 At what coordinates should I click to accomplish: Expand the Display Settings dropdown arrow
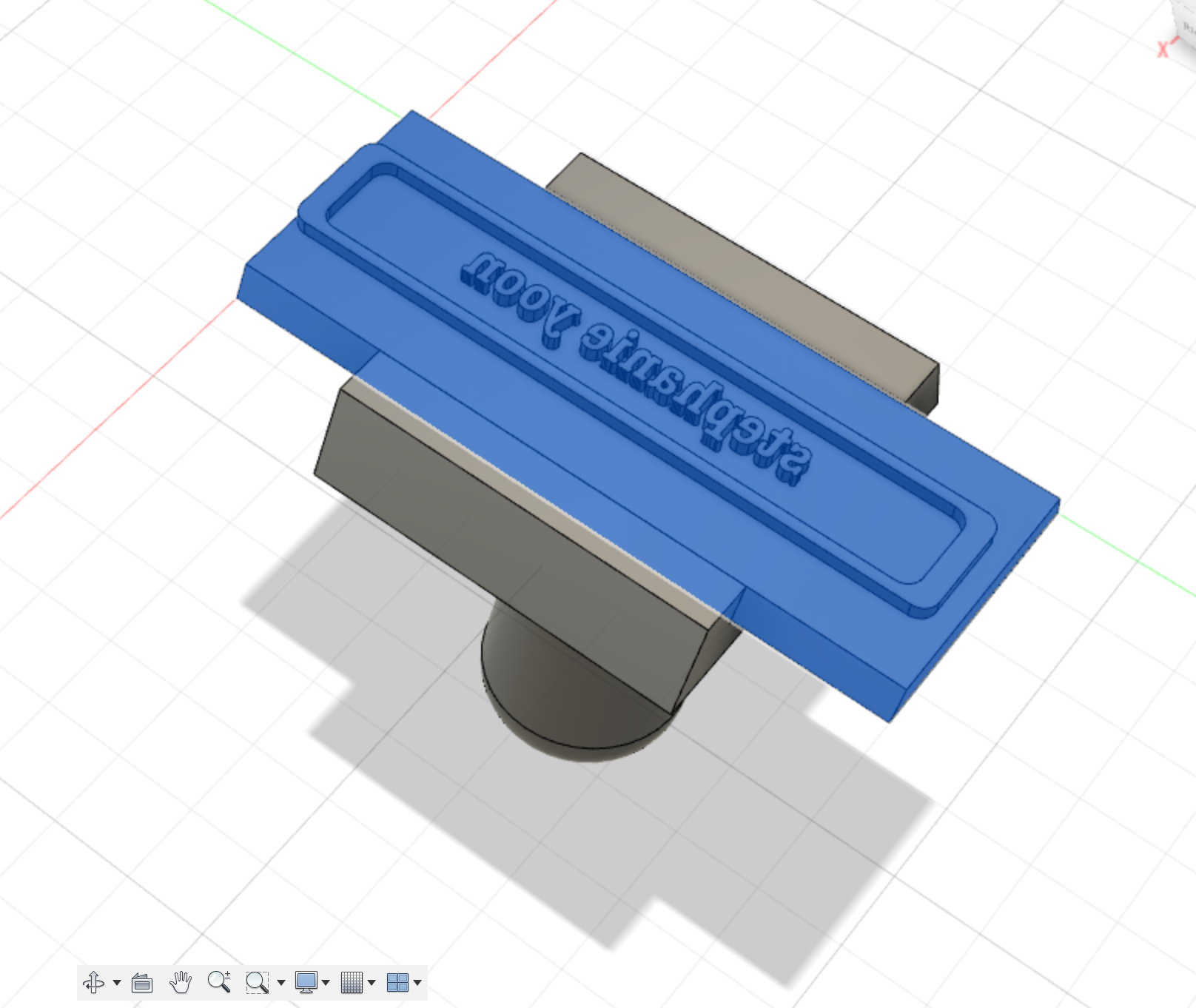click(326, 983)
